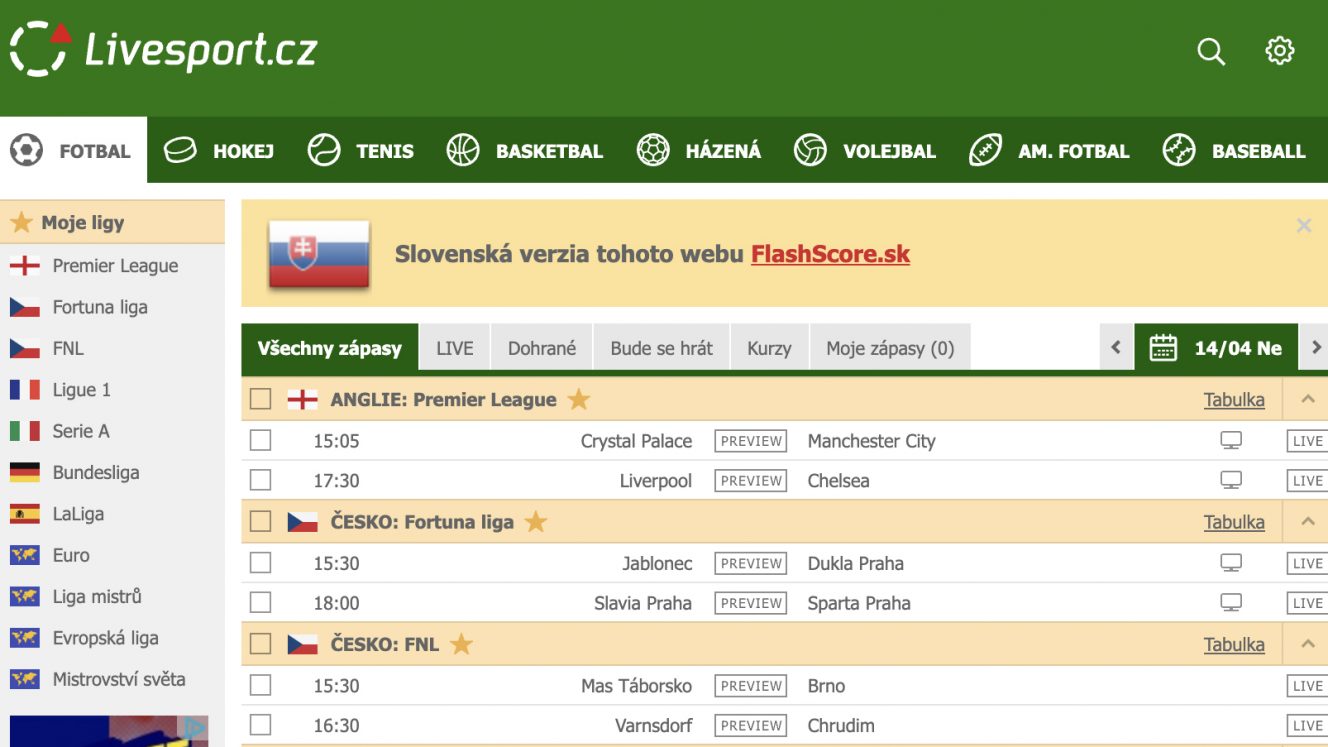Viewport: 1328px width, 747px height.
Task: Click TV icon for Jablonec match
Action: [1231, 564]
